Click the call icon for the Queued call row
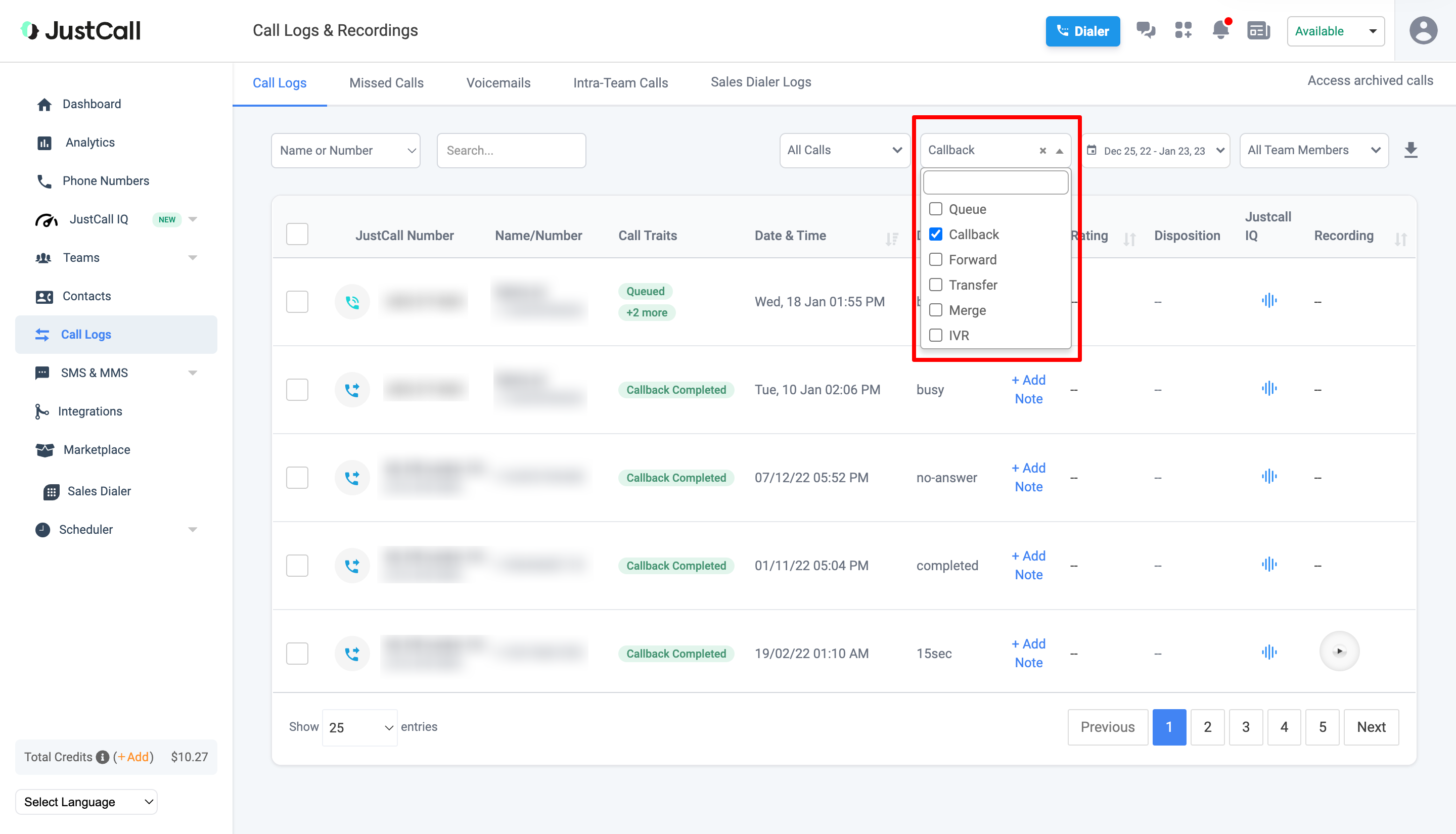Viewport: 1456px width, 834px height. point(352,302)
